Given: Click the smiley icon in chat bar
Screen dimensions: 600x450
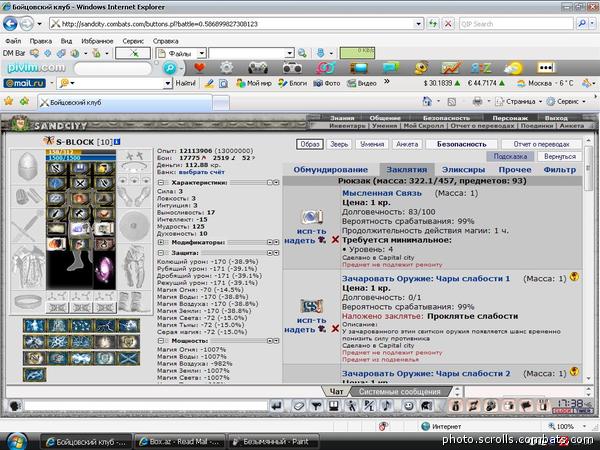Looking at the screenshot, I should [x=409, y=406].
